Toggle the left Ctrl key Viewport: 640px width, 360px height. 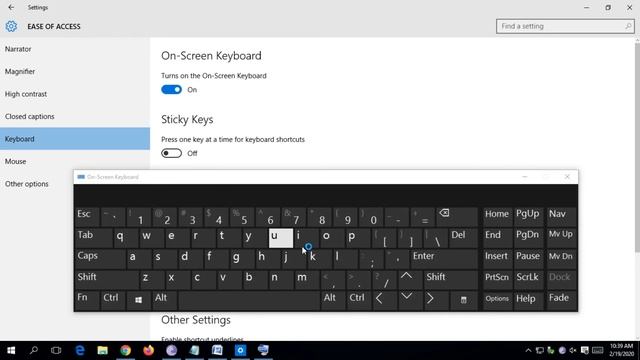tap(112, 300)
